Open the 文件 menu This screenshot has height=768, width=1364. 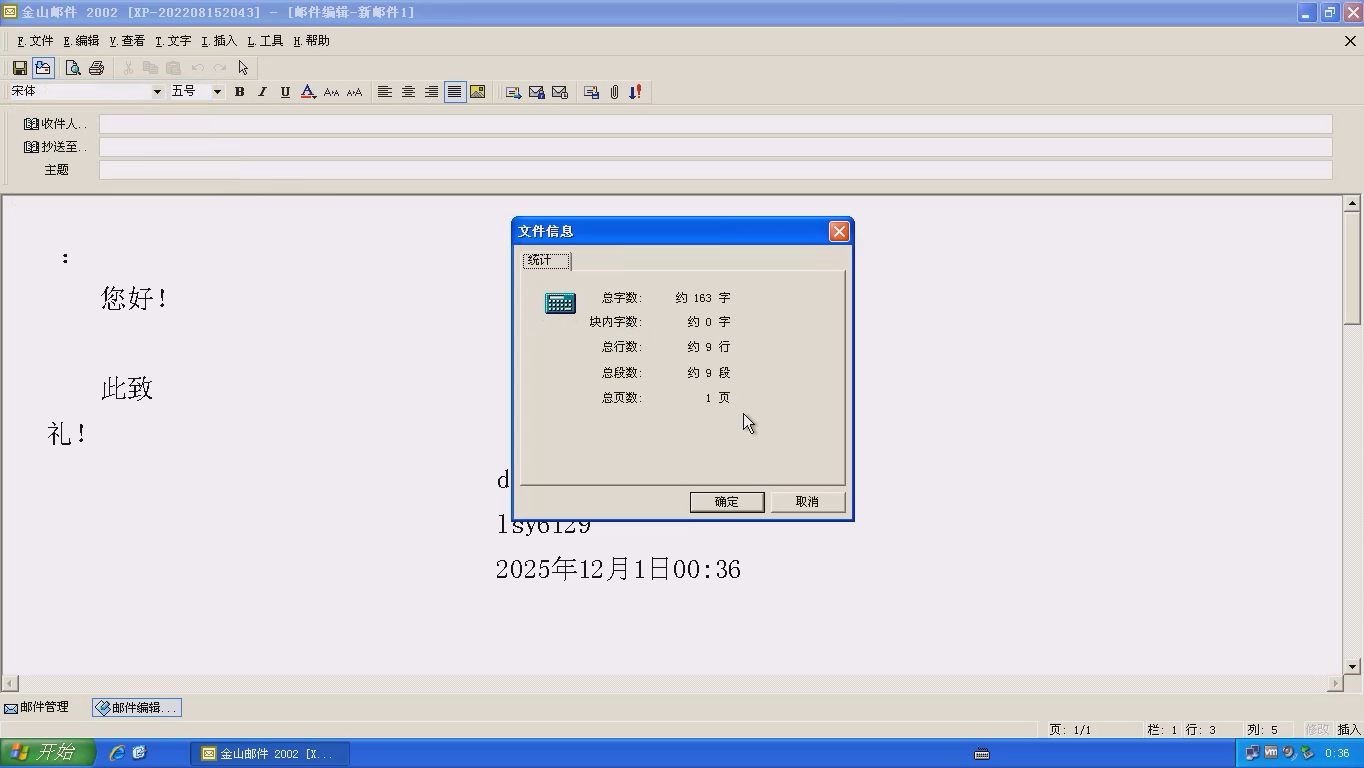pos(36,41)
